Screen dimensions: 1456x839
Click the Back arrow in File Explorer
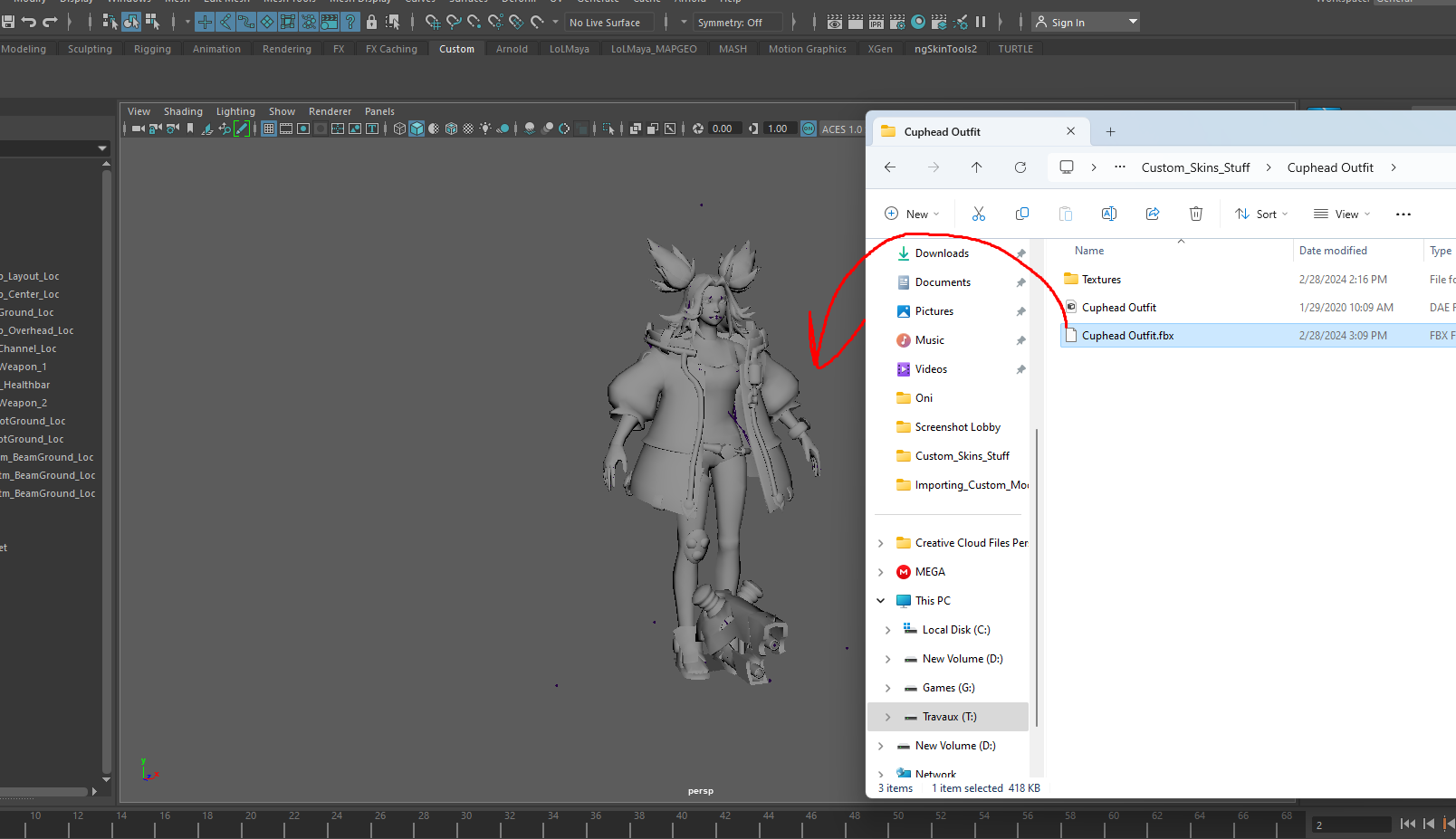(x=890, y=167)
